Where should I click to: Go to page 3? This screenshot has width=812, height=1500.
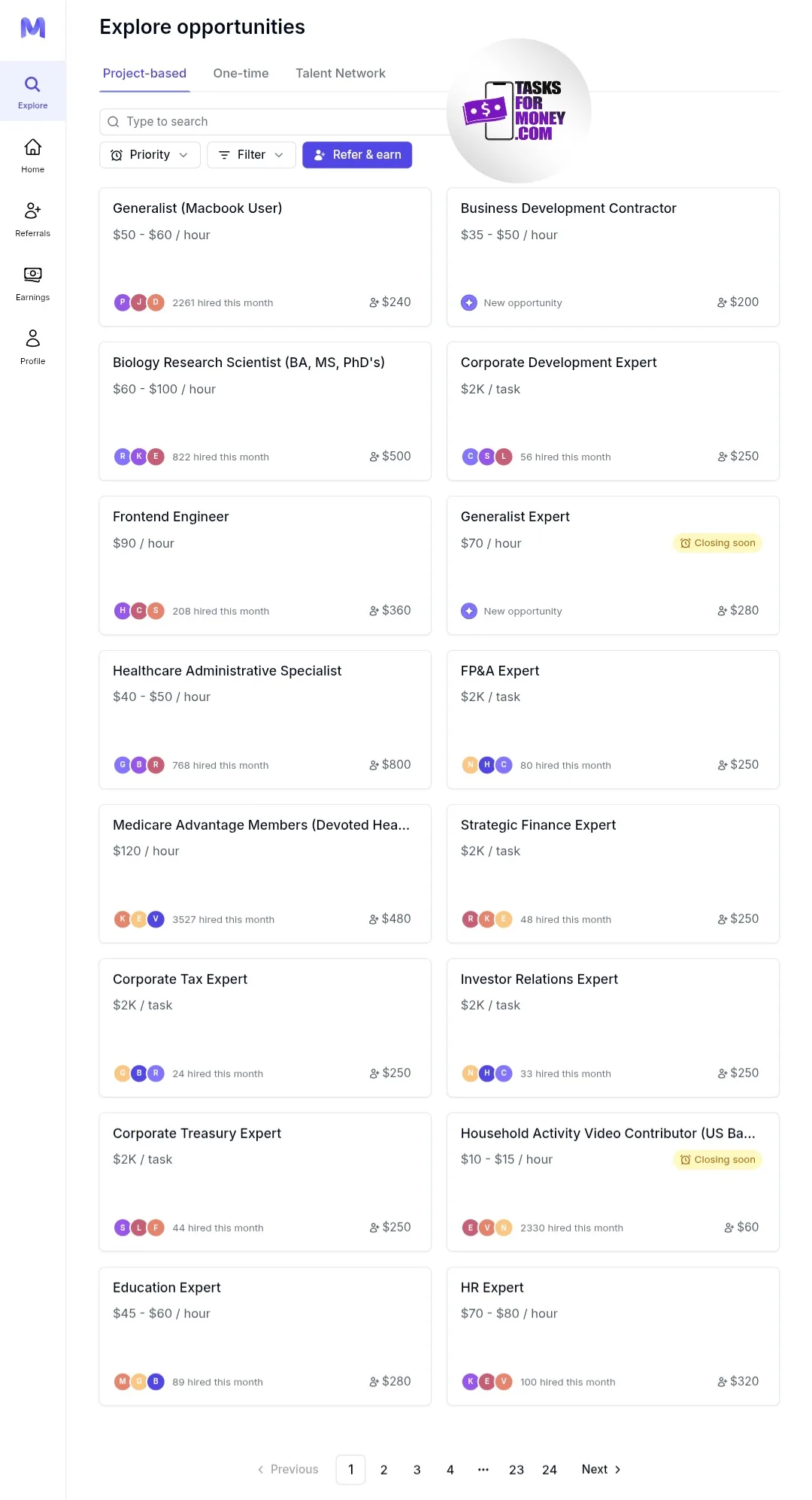point(417,1469)
